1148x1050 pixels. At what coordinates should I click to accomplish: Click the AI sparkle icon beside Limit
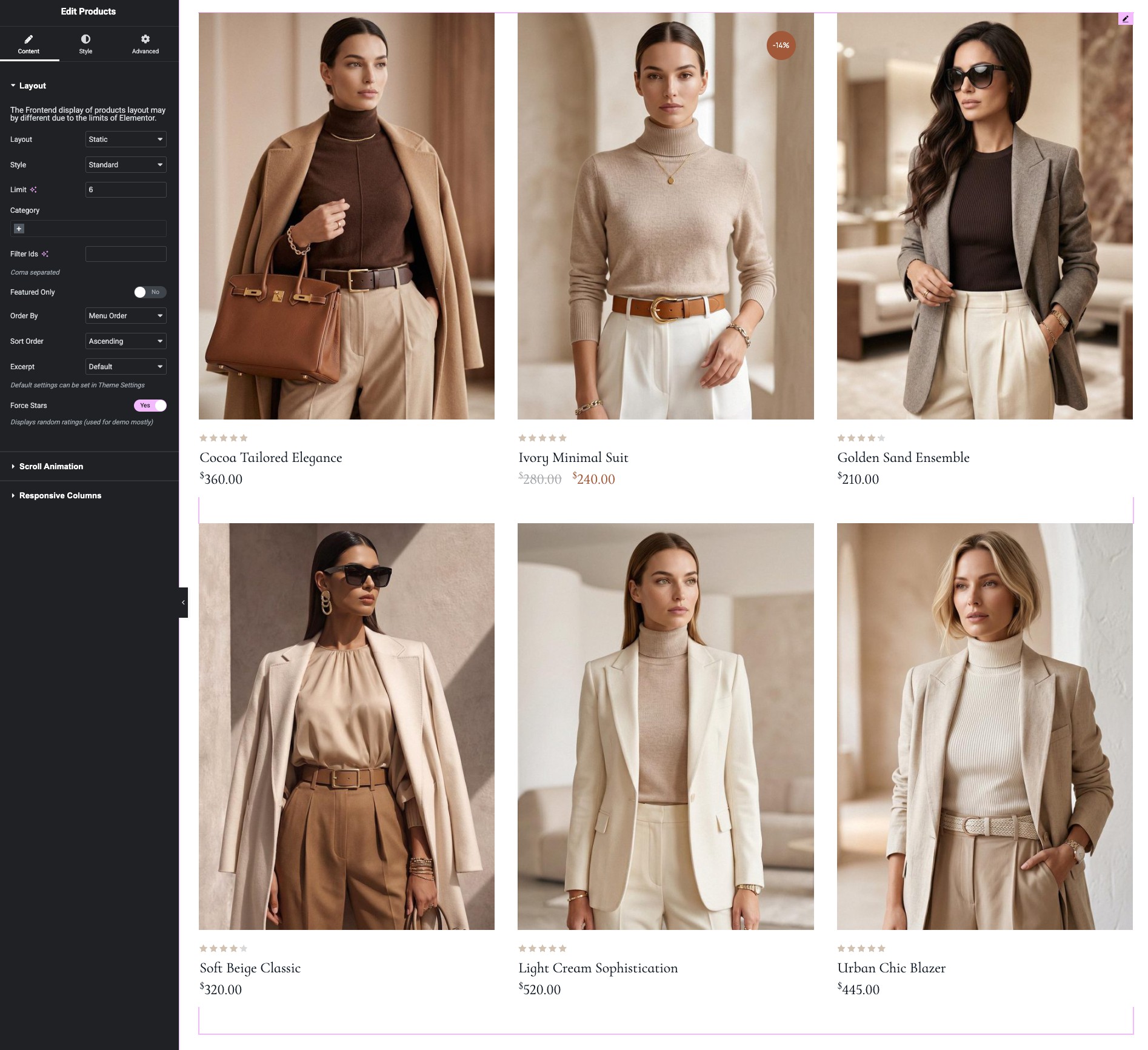33,190
